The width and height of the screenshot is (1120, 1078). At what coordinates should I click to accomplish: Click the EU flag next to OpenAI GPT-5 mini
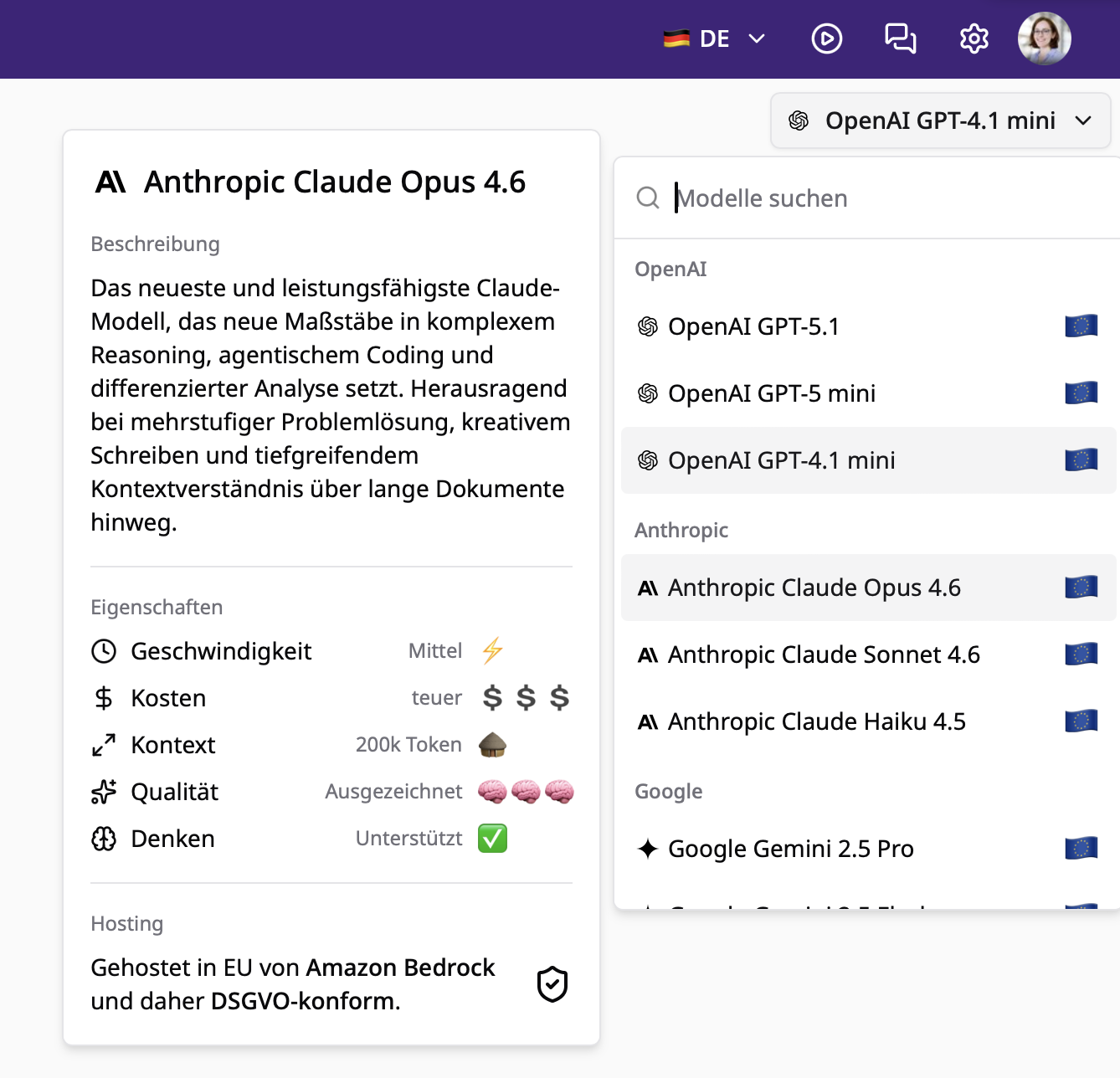pos(1081,392)
